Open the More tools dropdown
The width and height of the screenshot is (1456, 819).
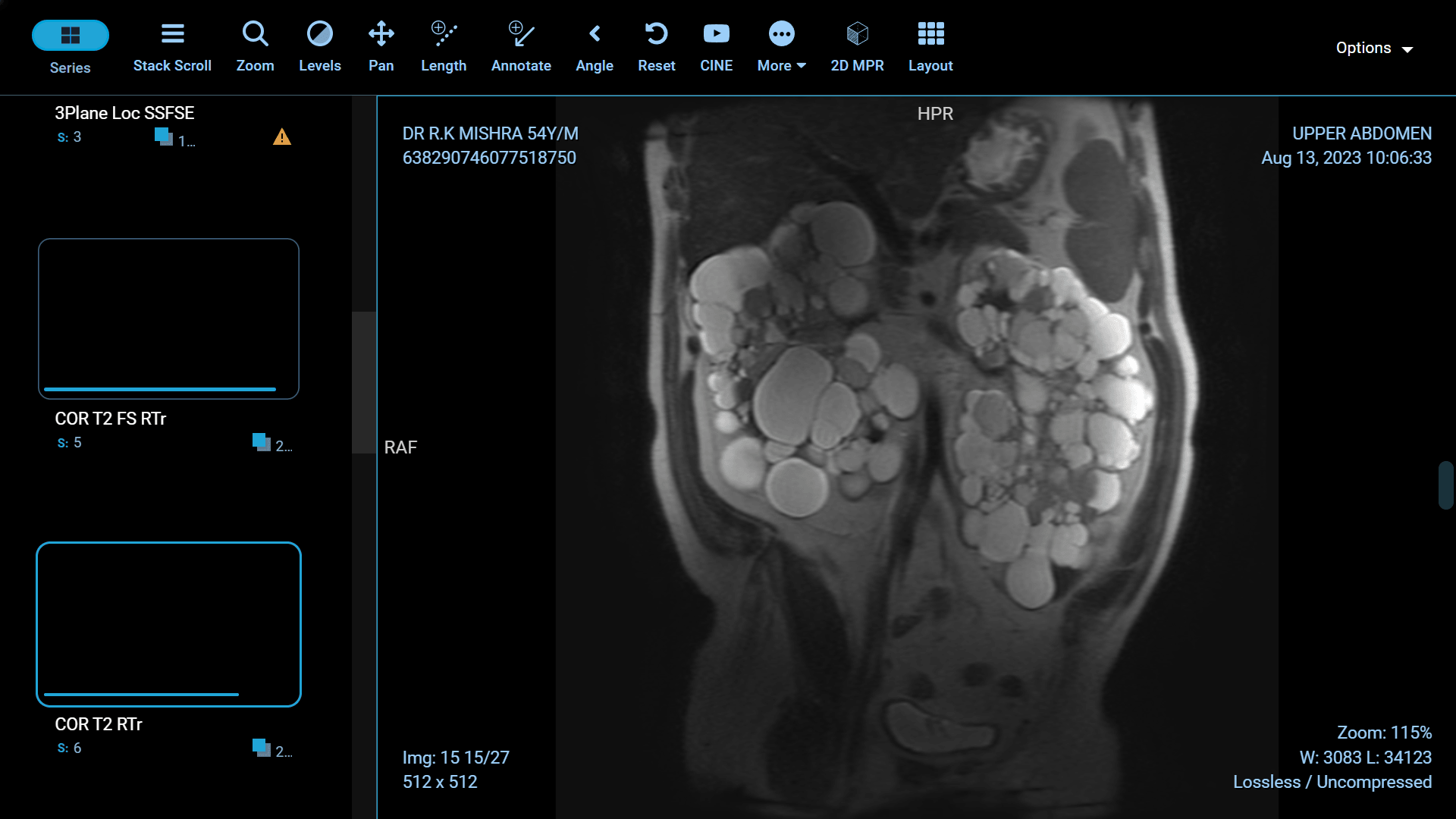(780, 45)
